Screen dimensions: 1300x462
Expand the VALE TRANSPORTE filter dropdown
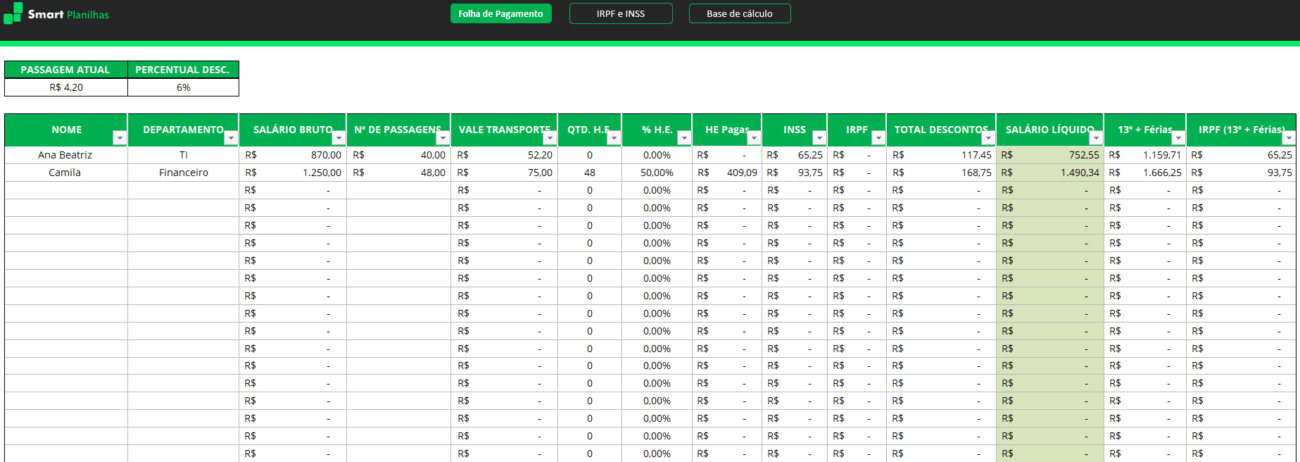(550, 139)
